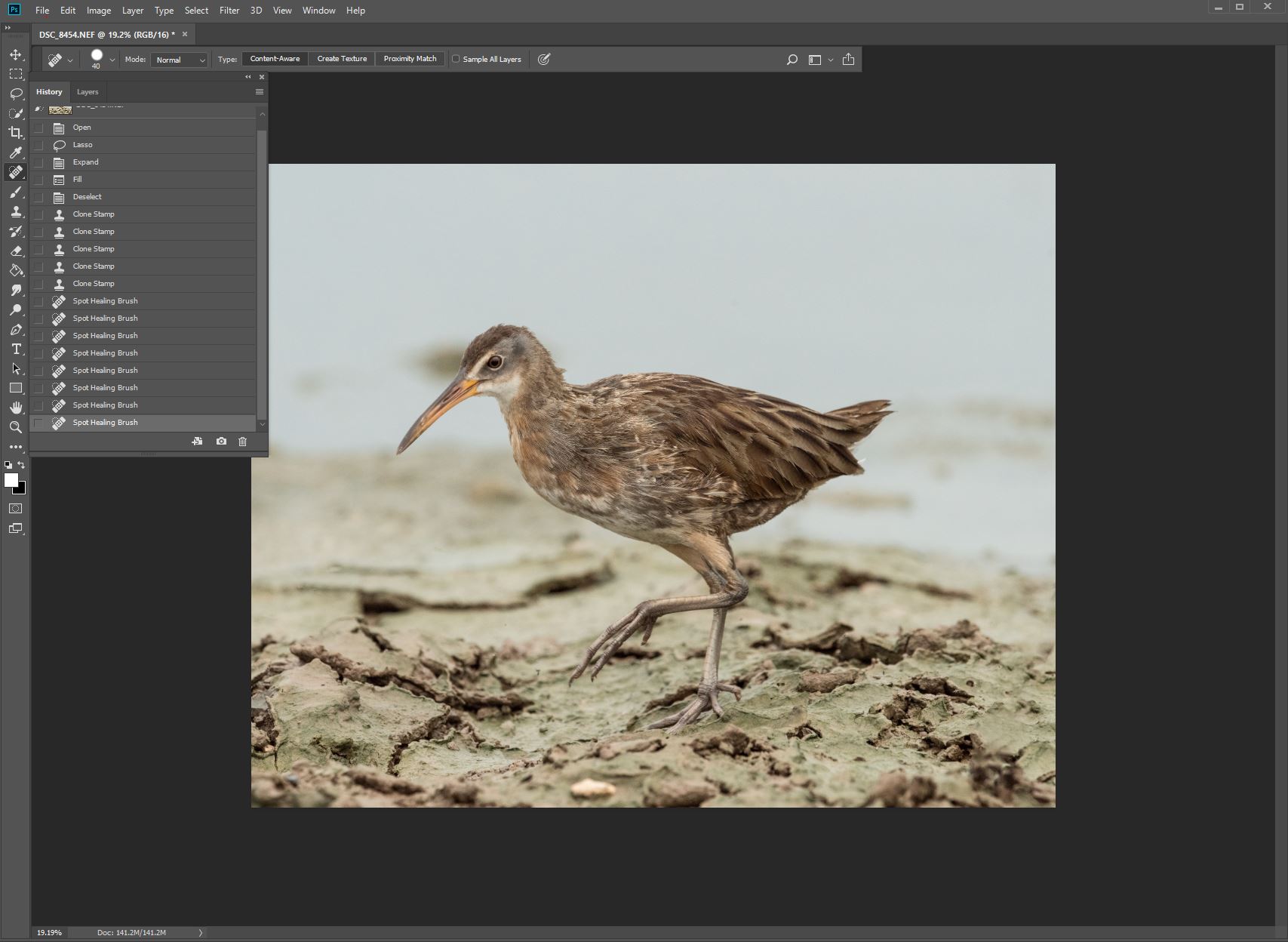Create new snapshot with camera icon
Image resolution: width=1288 pixels, height=942 pixels.
[x=221, y=442]
